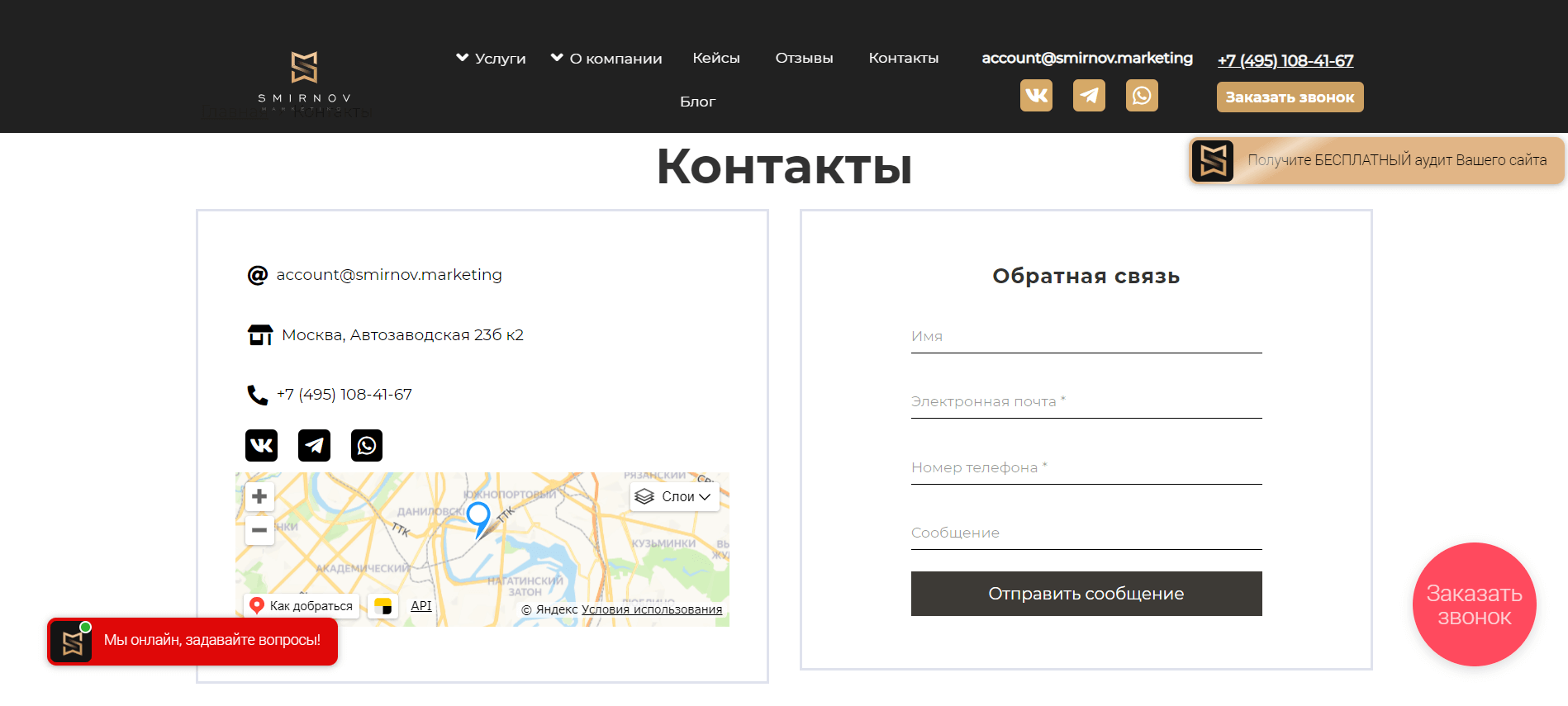Focus the Электронная почта input field

click(1086, 402)
